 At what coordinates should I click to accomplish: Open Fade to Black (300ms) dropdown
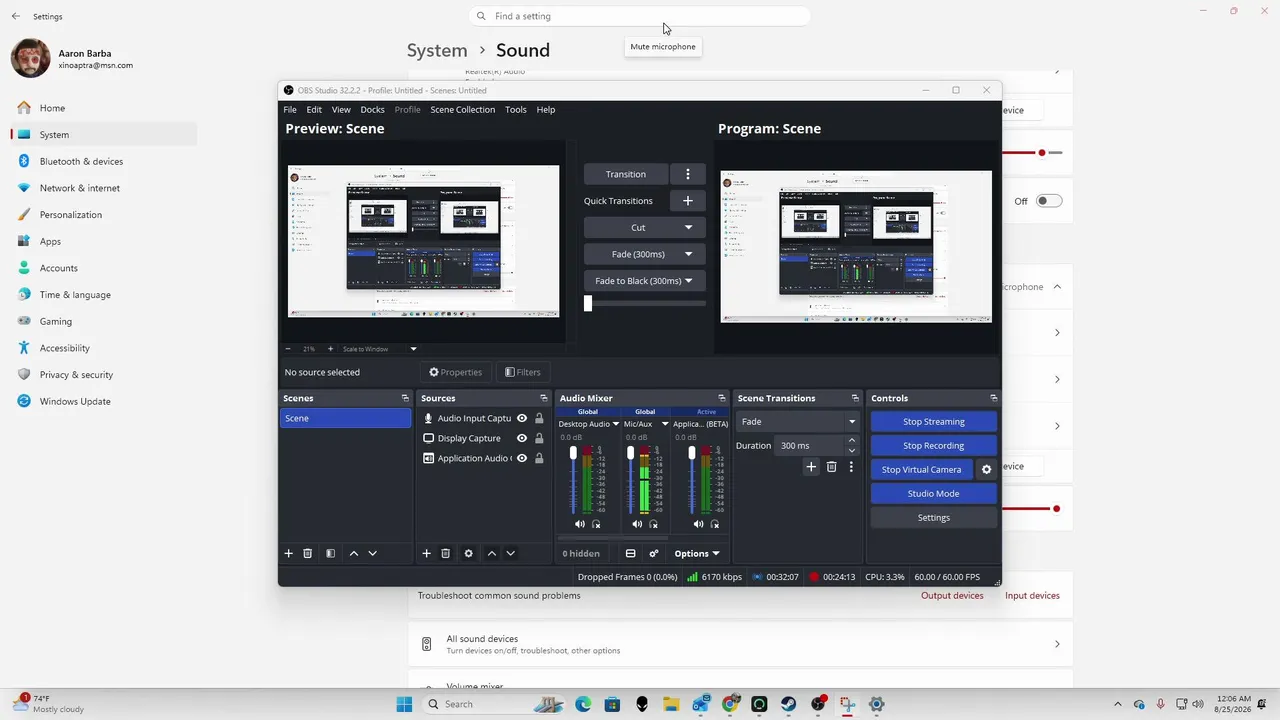click(x=644, y=281)
